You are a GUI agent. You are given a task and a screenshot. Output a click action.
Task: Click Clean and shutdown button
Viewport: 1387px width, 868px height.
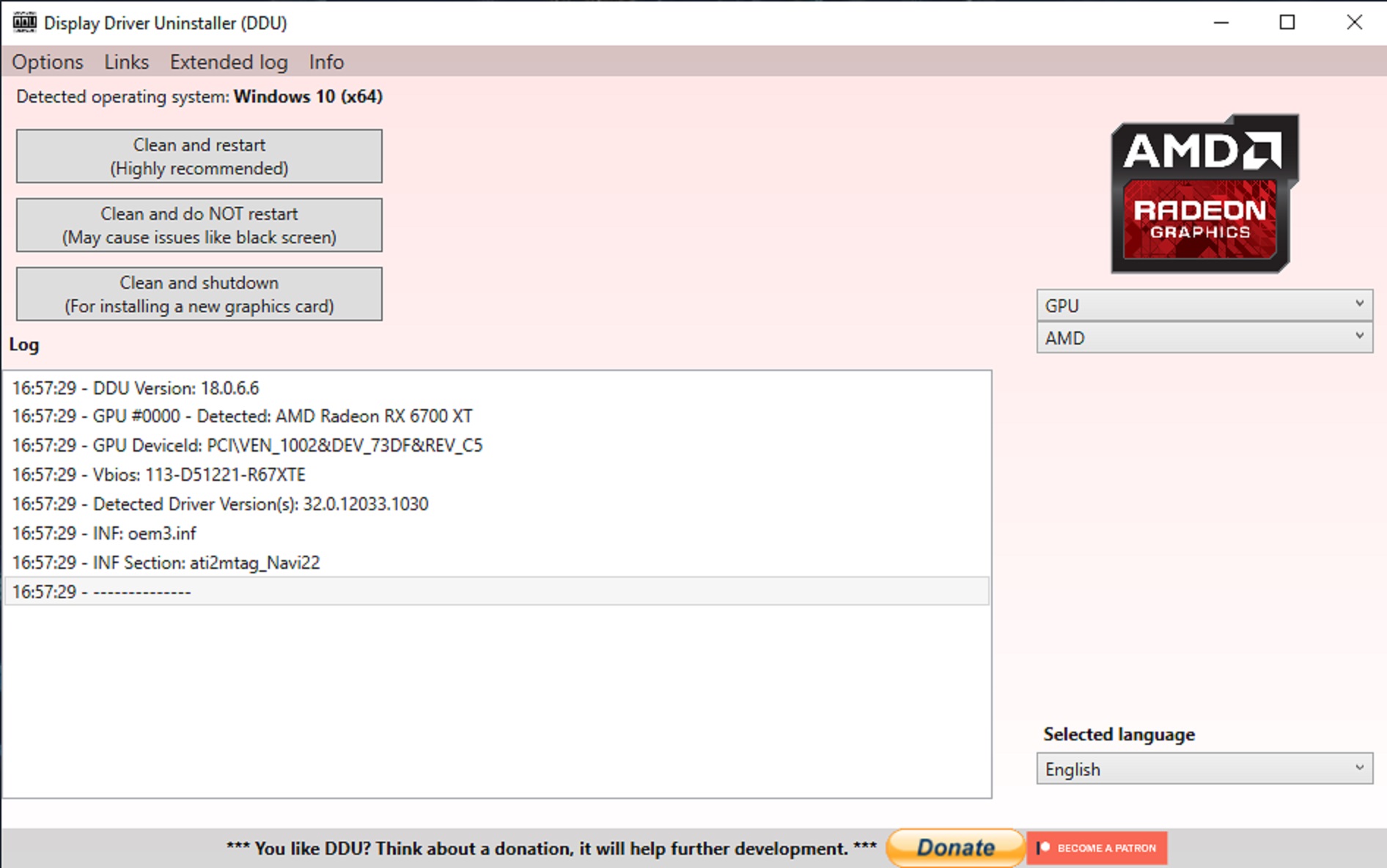point(199,294)
